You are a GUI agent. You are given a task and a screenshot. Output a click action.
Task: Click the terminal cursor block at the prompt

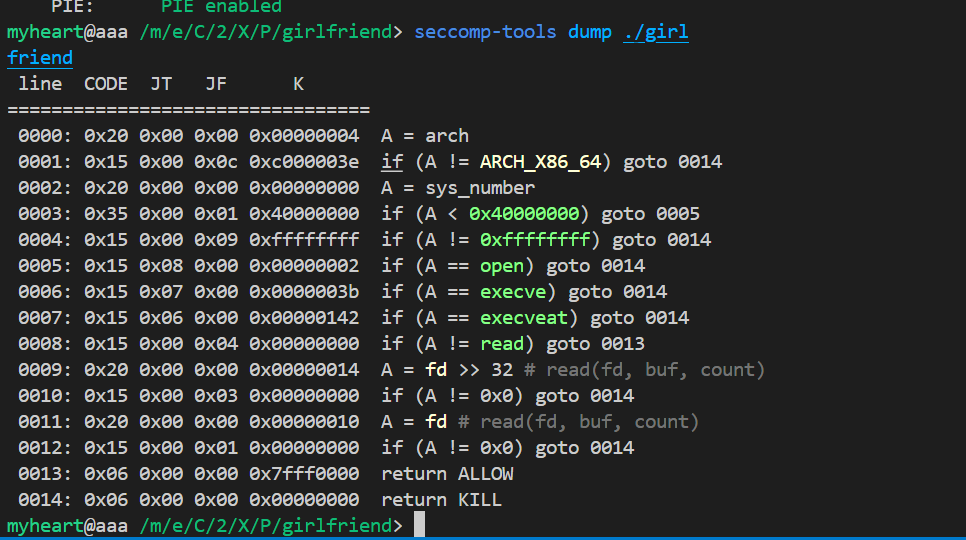[x=419, y=525]
